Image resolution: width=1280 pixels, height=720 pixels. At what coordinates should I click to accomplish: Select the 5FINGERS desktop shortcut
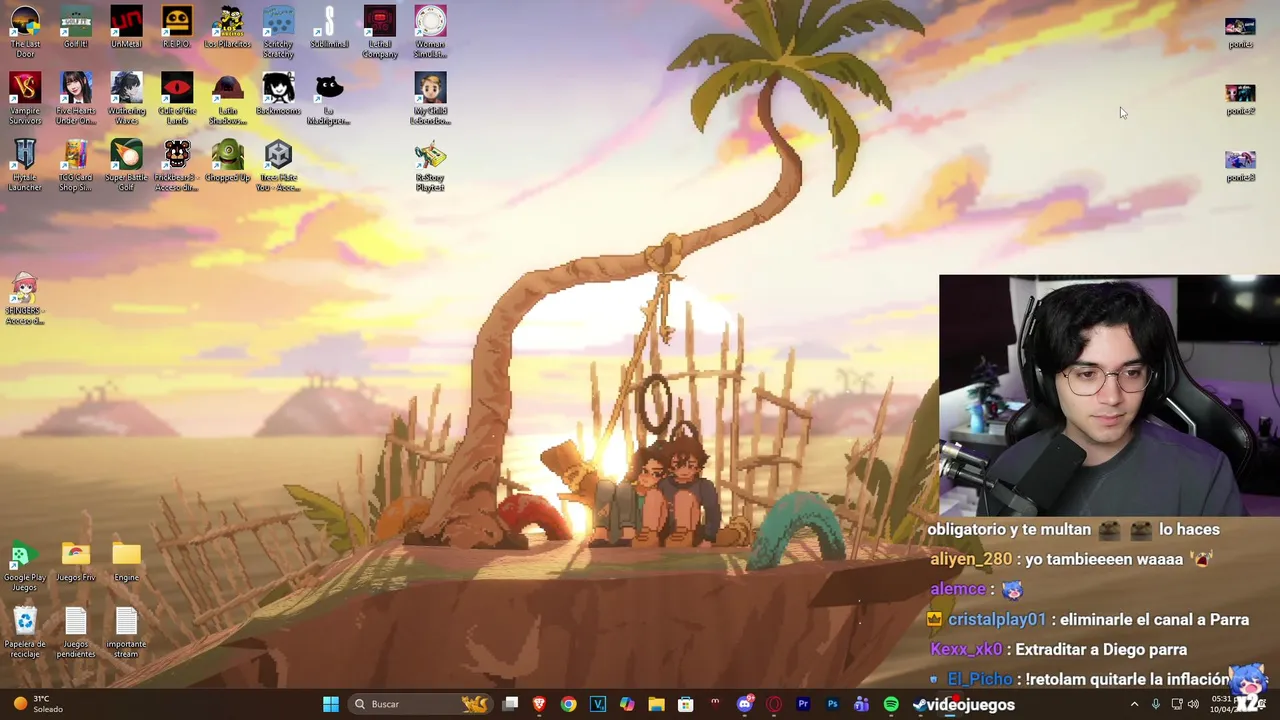tap(25, 299)
